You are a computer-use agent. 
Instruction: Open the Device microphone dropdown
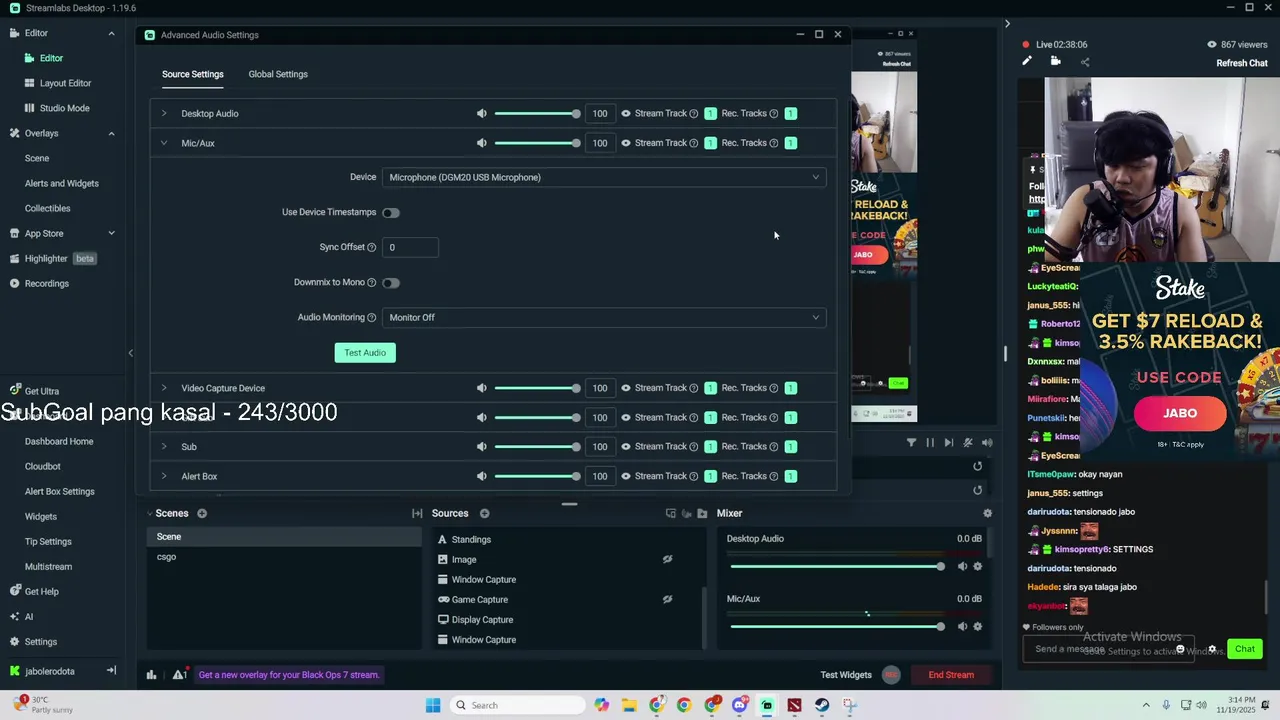[604, 177]
